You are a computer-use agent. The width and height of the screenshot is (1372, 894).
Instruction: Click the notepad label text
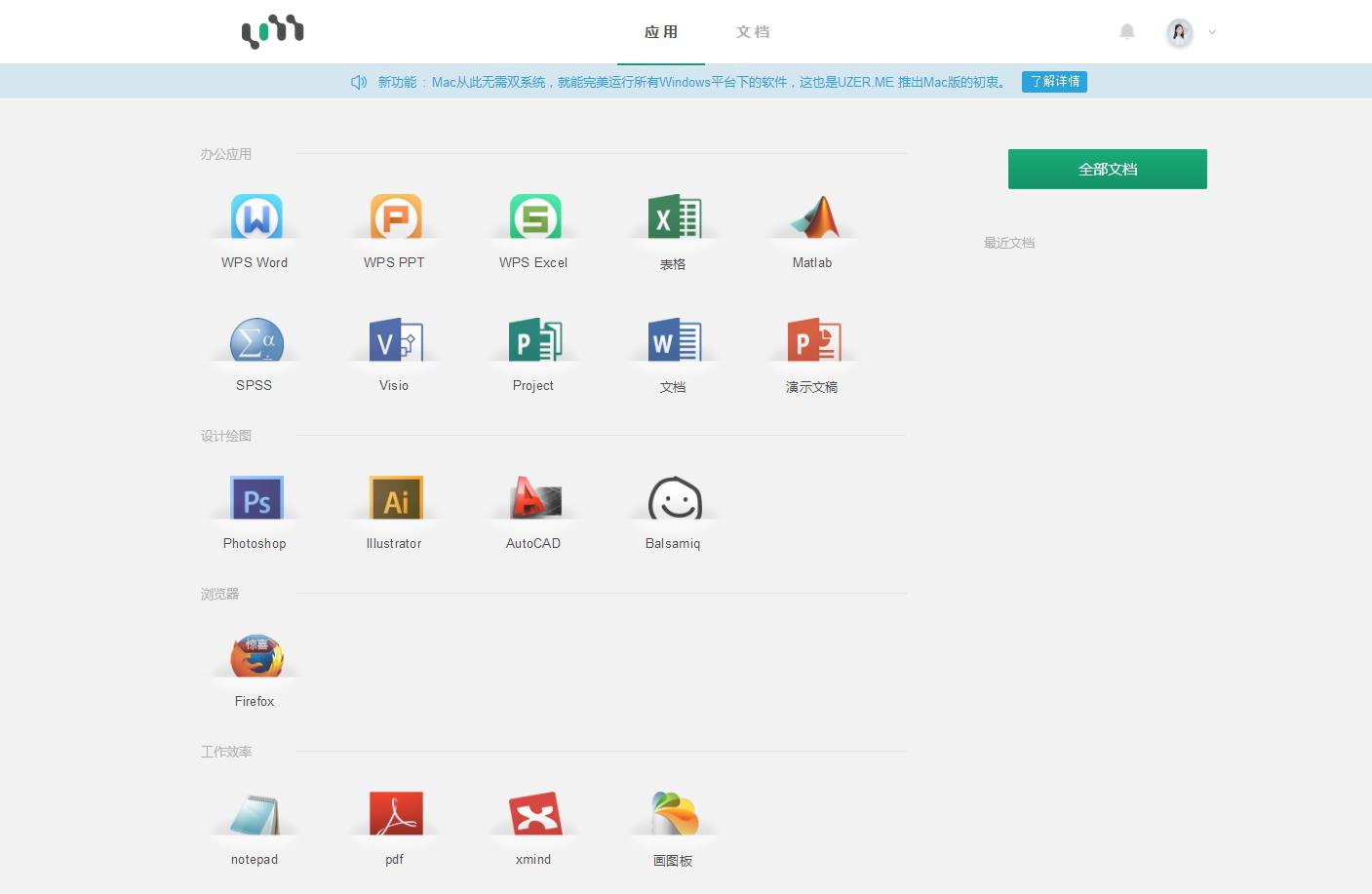255,859
